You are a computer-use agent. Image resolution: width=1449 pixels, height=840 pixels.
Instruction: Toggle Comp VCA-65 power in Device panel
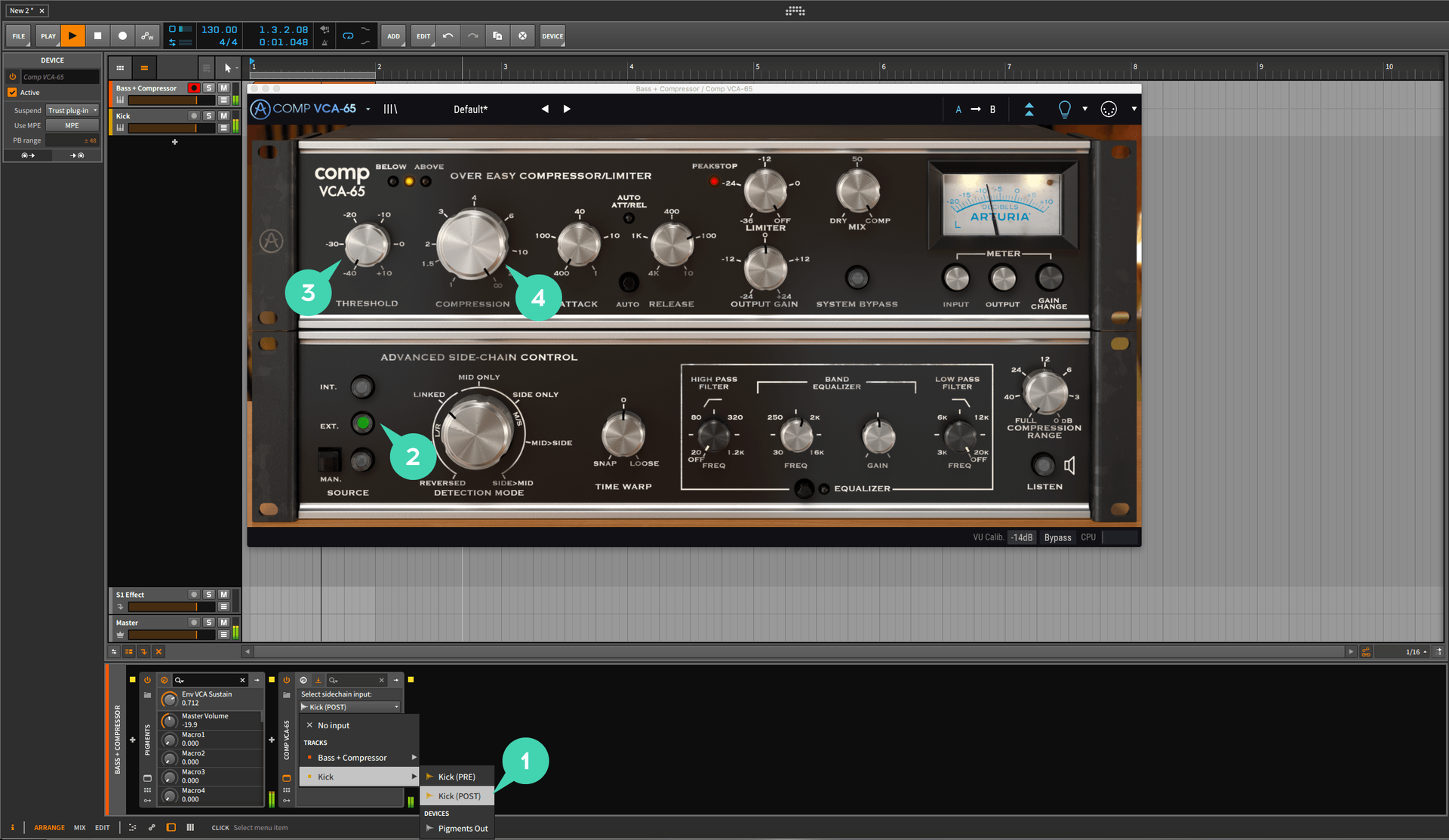pos(13,76)
